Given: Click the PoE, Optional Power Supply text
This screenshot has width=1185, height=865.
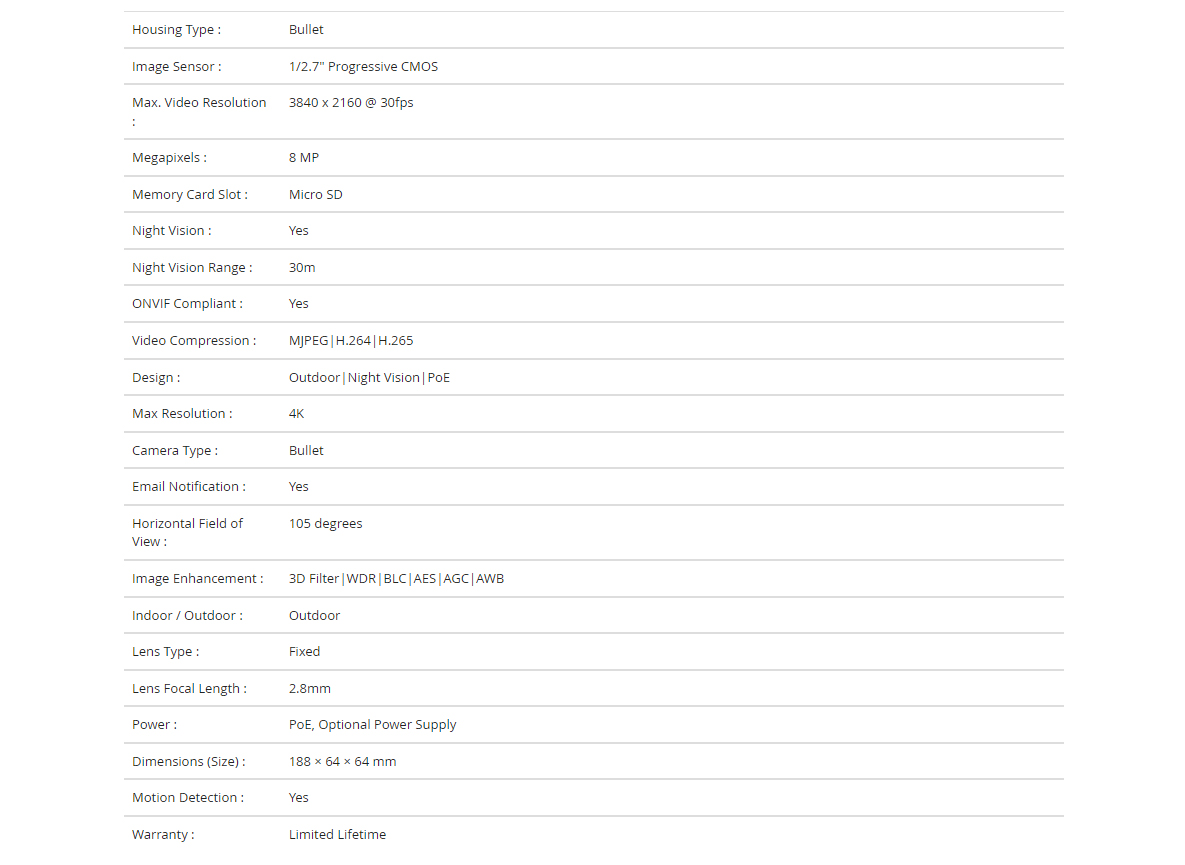Looking at the screenshot, I should point(372,725).
